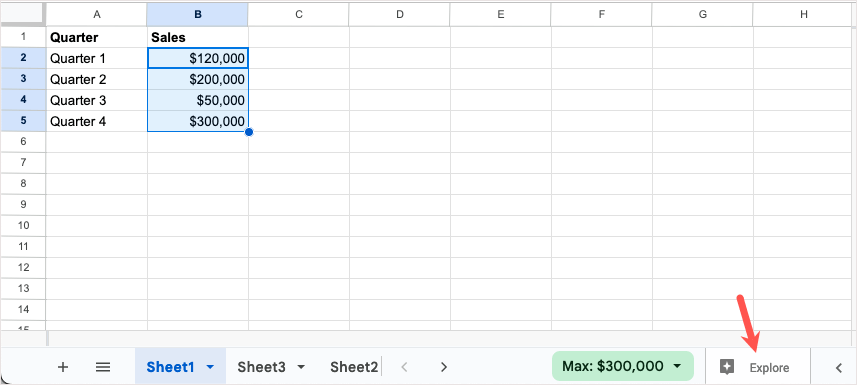Screen dimensions: 857x385
Task: Open the all sheets list icon
Action: pos(103,367)
